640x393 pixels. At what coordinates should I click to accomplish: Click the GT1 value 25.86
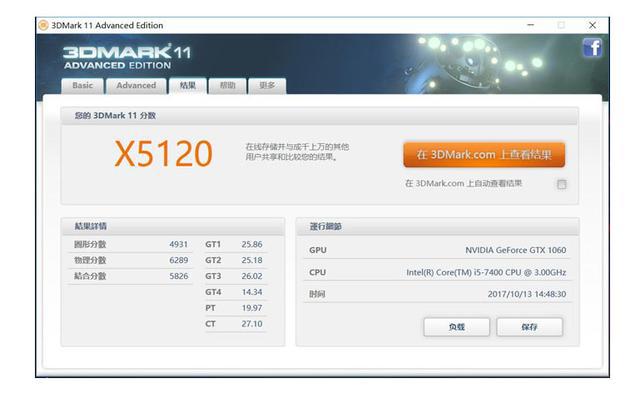click(x=252, y=244)
